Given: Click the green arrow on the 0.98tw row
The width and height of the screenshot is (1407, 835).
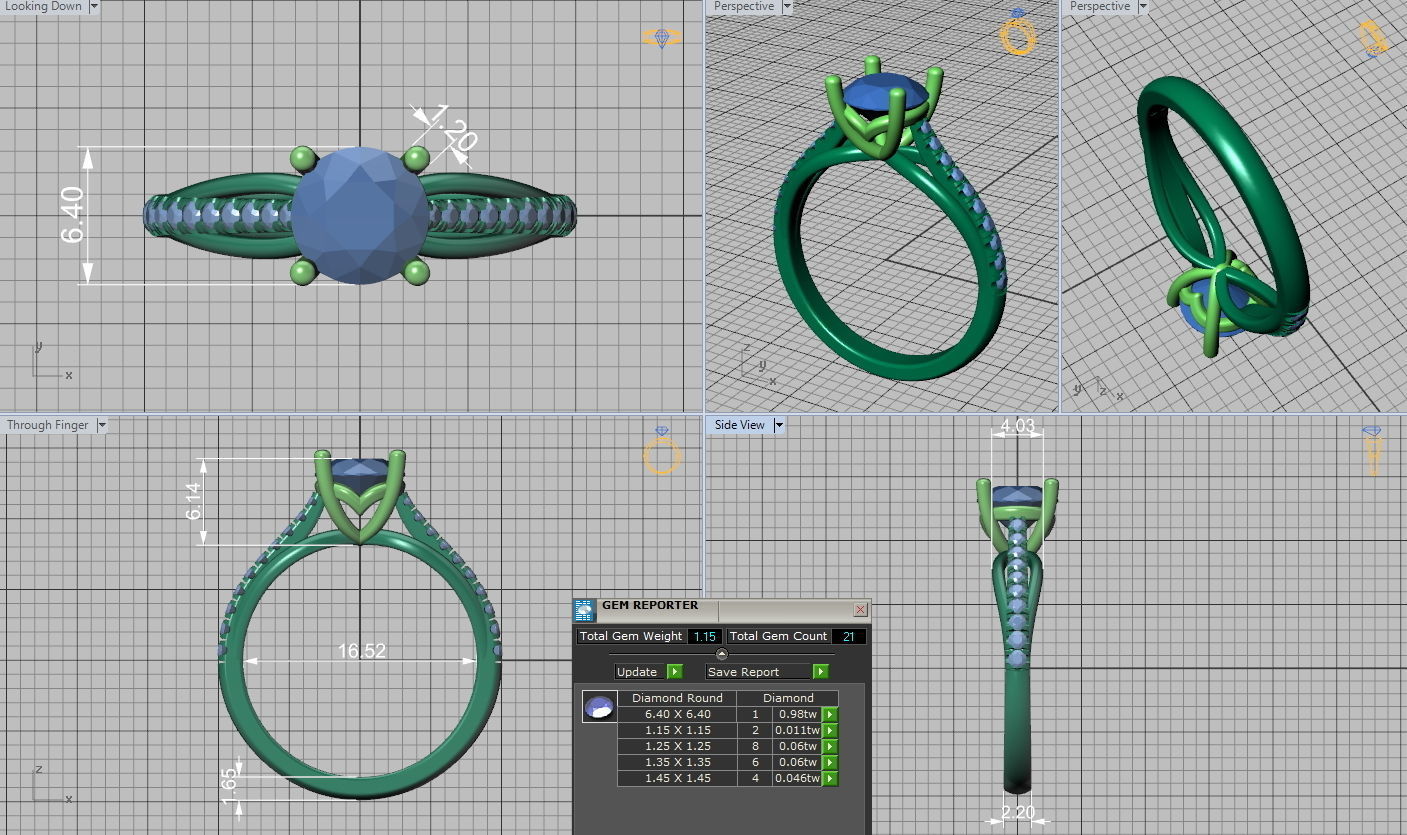Looking at the screenshot, I should (x=830, y=714).
